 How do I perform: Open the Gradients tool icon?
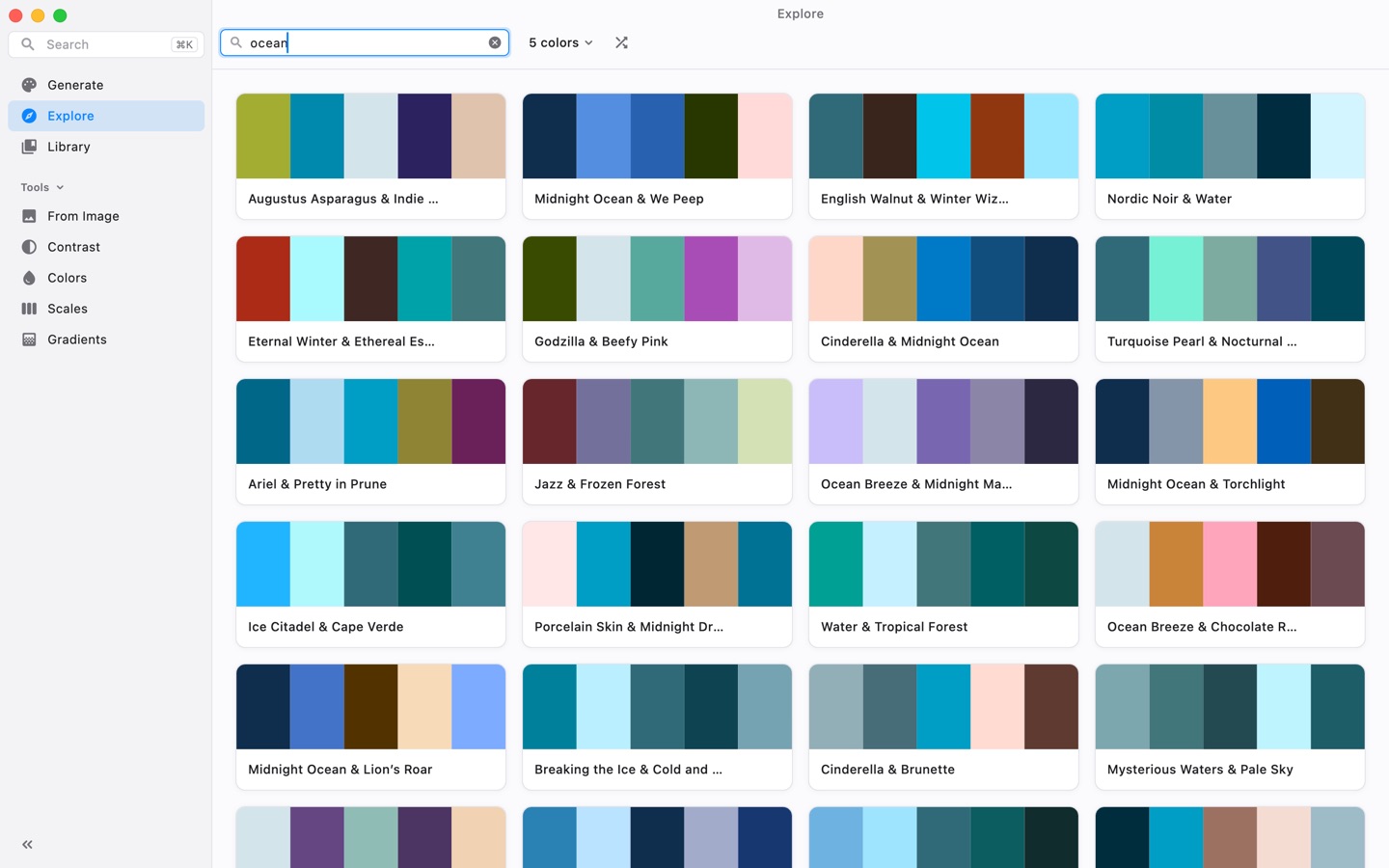pos(29,339)
